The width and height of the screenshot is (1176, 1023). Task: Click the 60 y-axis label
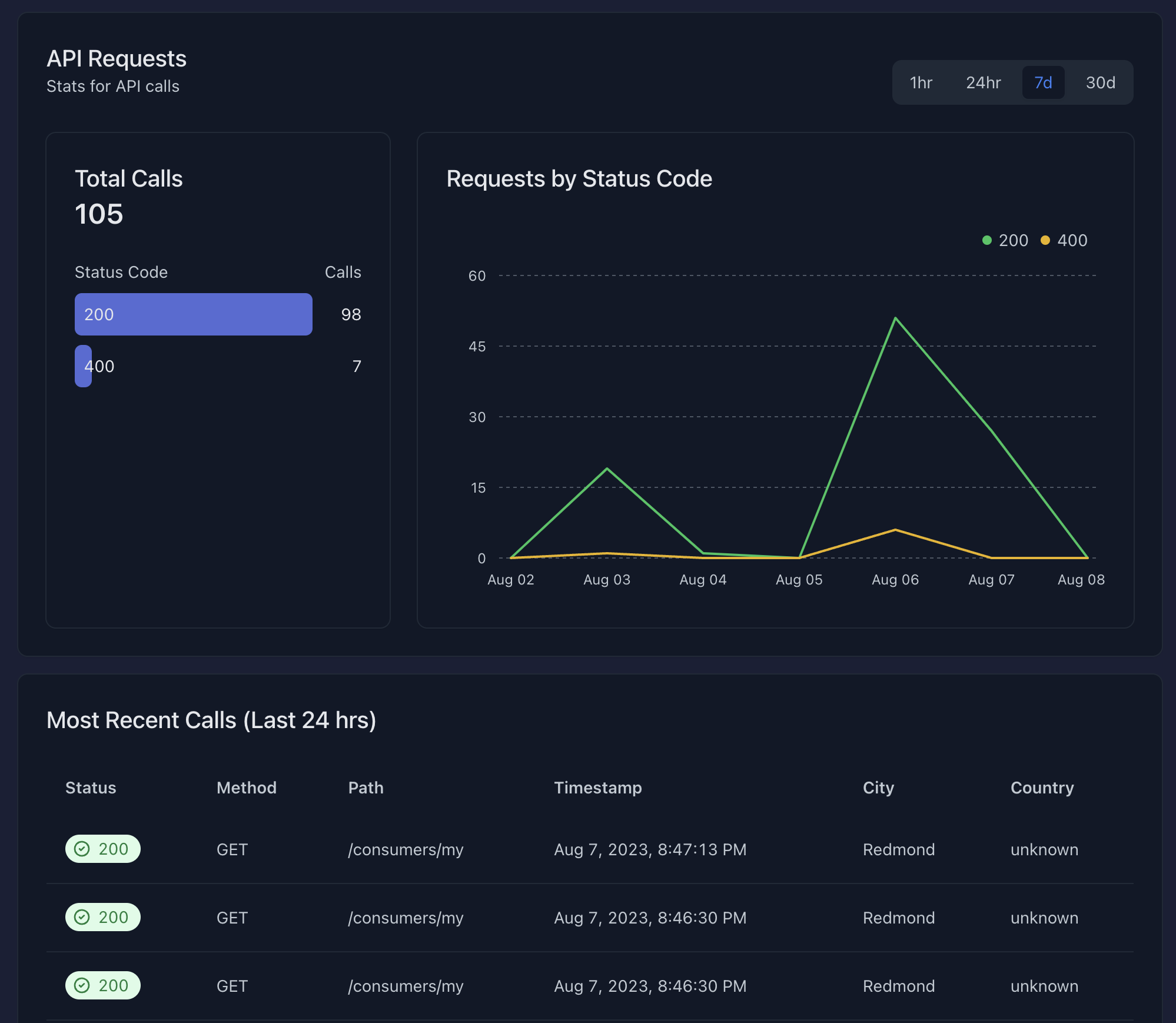click(x=477, y=275)
